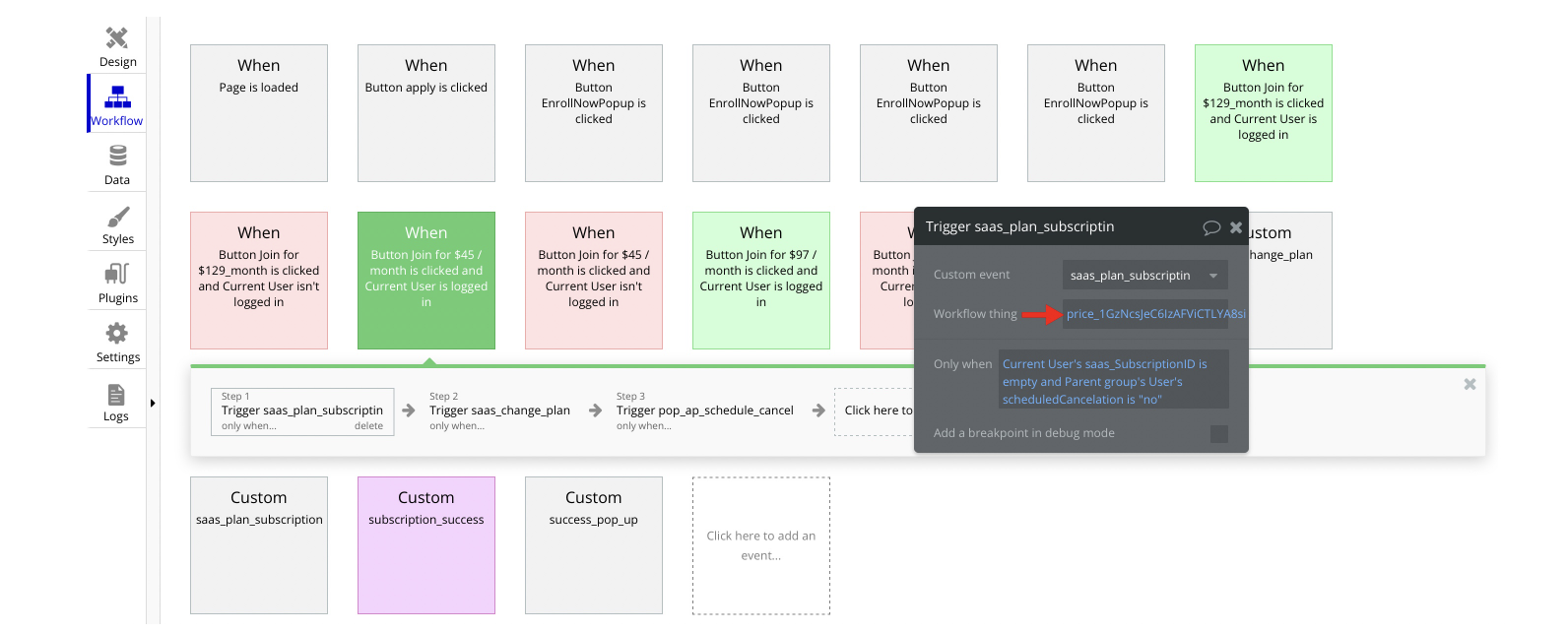Click the comment bubble icon in trigger panel
Viewport: 1568px width, 632px height.
[1211, 227]
